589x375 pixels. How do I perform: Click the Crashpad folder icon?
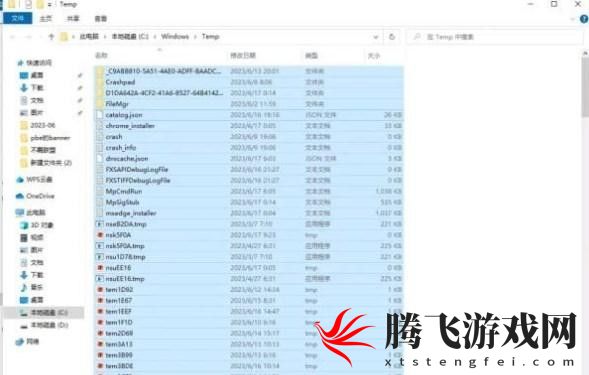[x=100, y=82]
